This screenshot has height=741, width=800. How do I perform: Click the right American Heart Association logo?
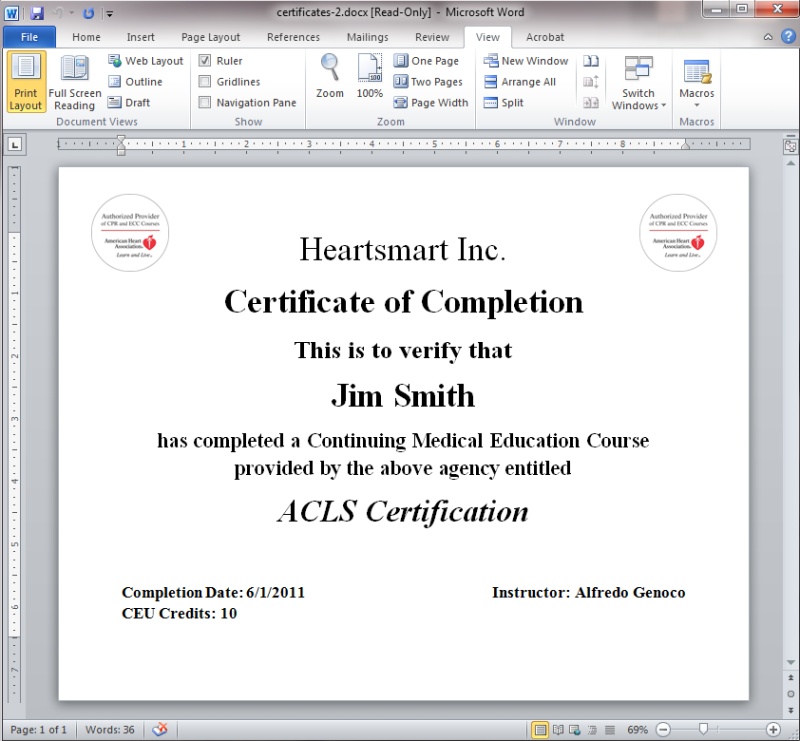coord(678,233)
